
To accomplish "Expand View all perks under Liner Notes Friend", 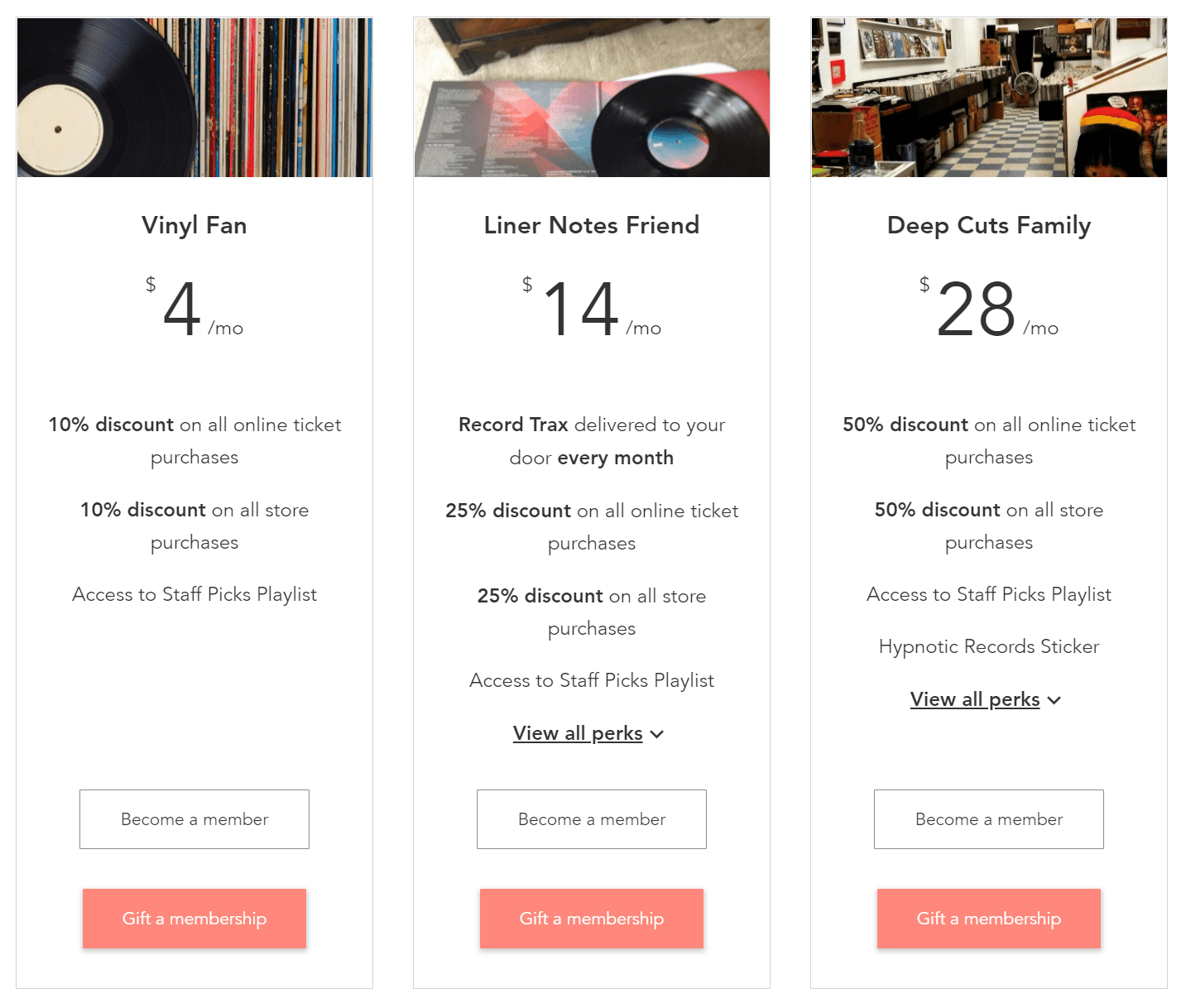I will [578, 733].
